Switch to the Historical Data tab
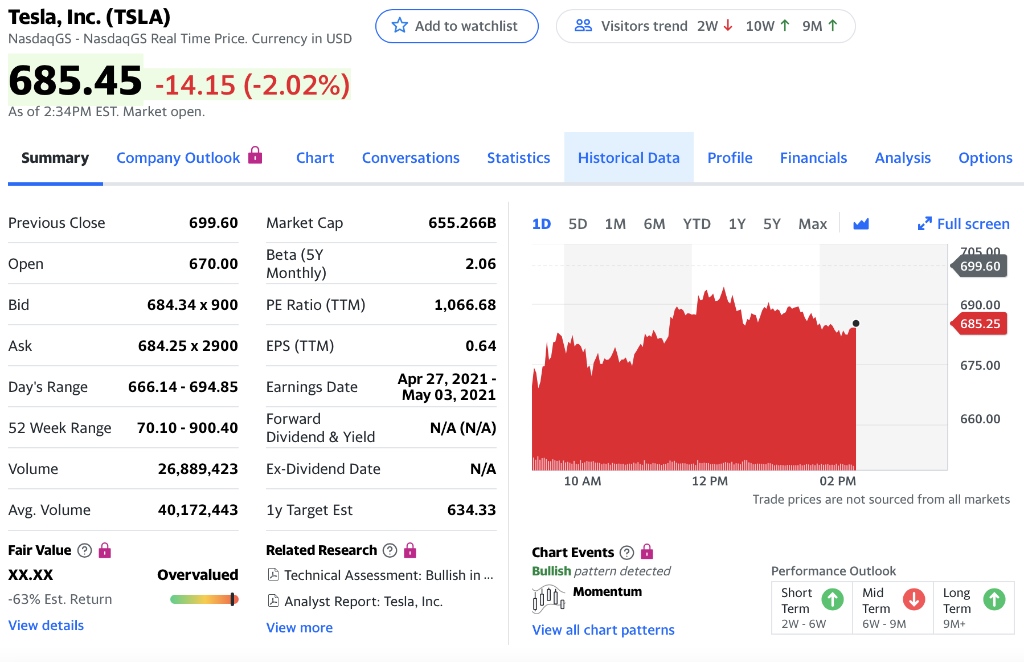Viewport: 1024px width, 662px height. click(628, 157)
